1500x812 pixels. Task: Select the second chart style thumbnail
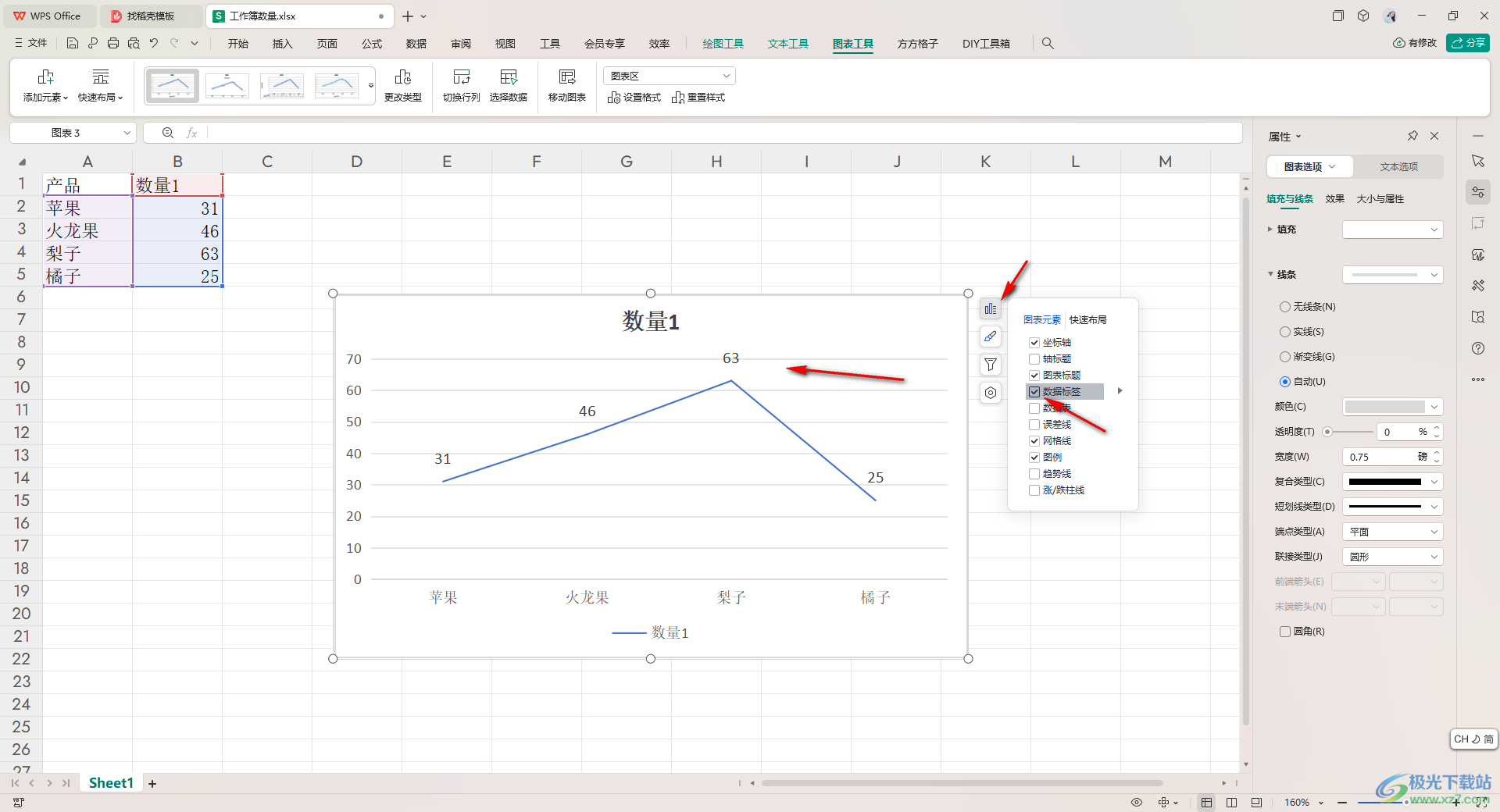click(x=227, y=85)
